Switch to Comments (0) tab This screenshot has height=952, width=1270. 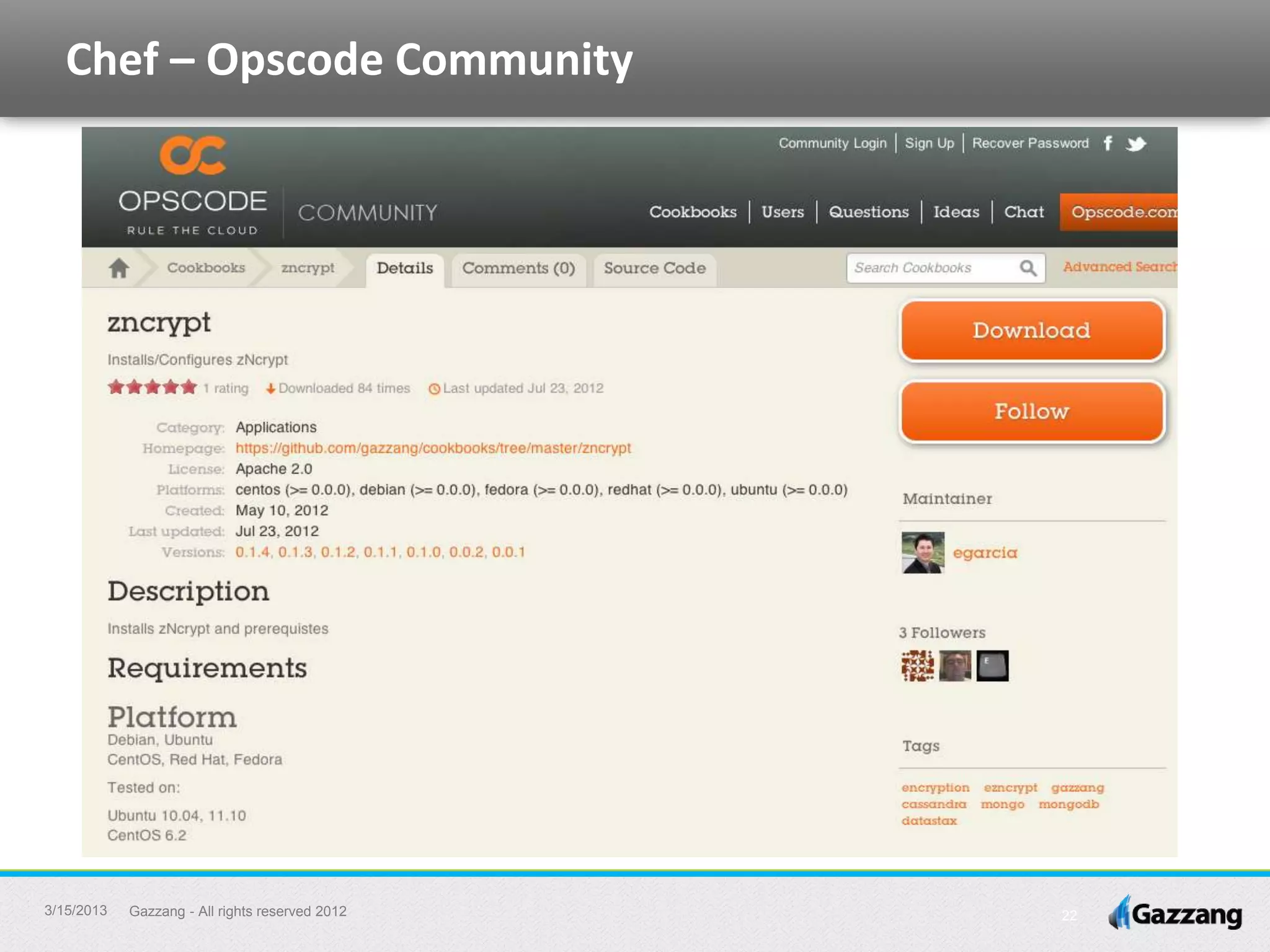coord(518,269)
